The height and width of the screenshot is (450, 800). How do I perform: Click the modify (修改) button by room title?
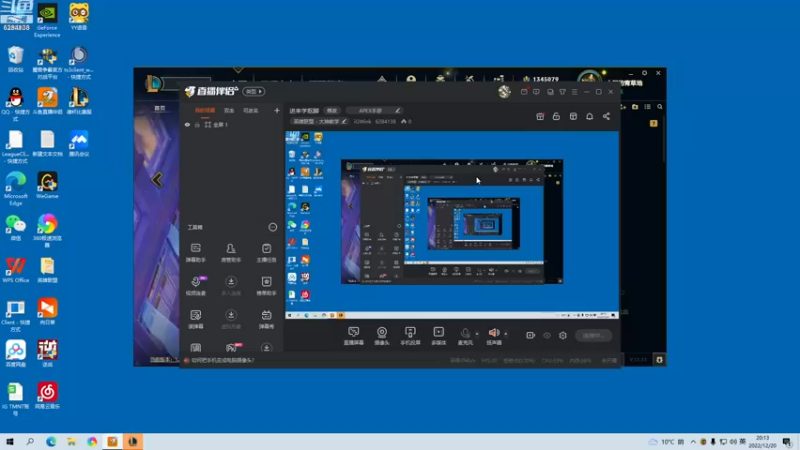[332, 110]
